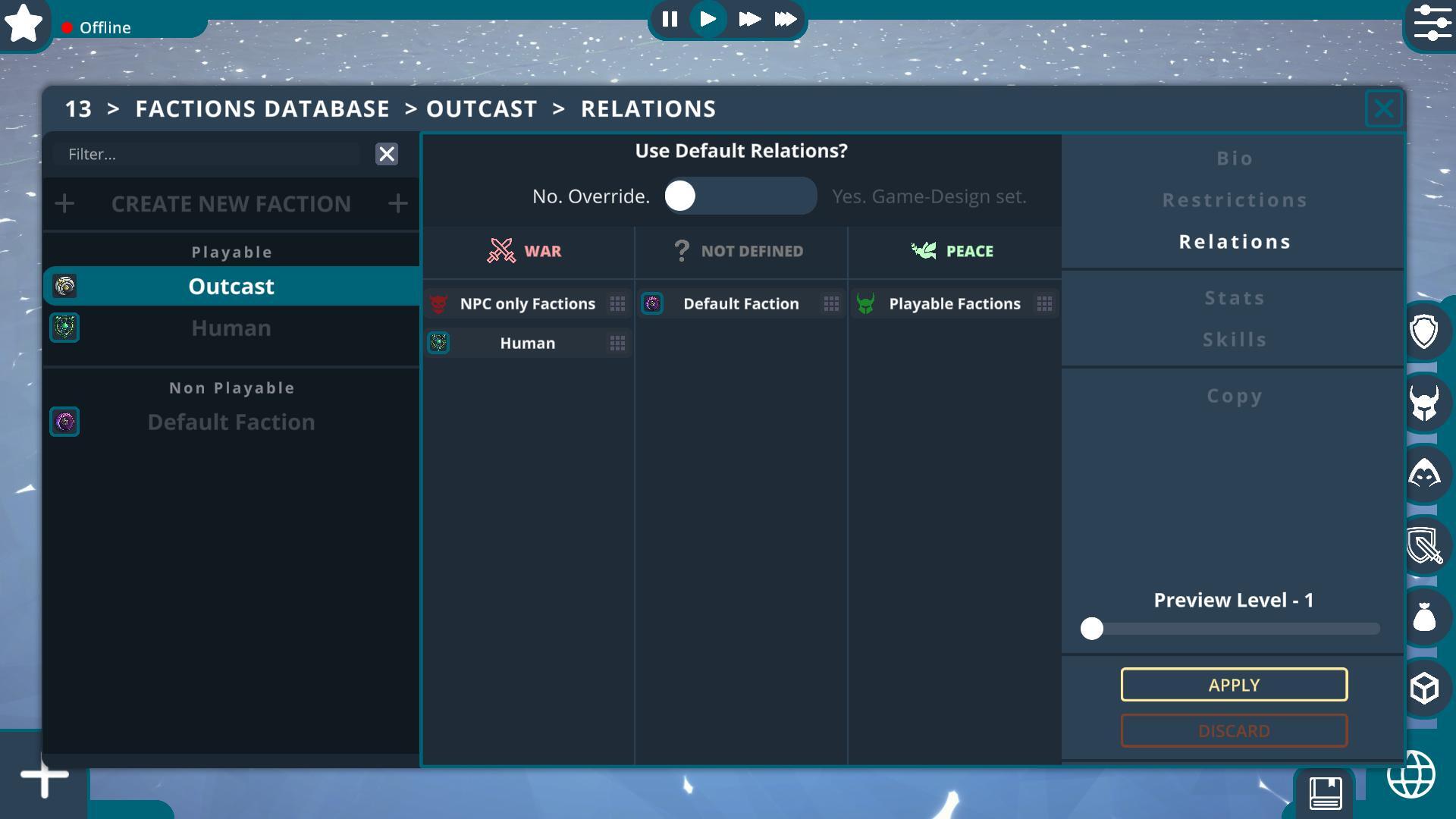This screenshot has height=819, width=1456.
Task: Set double fast-forward speed
Action: [749, 19]
